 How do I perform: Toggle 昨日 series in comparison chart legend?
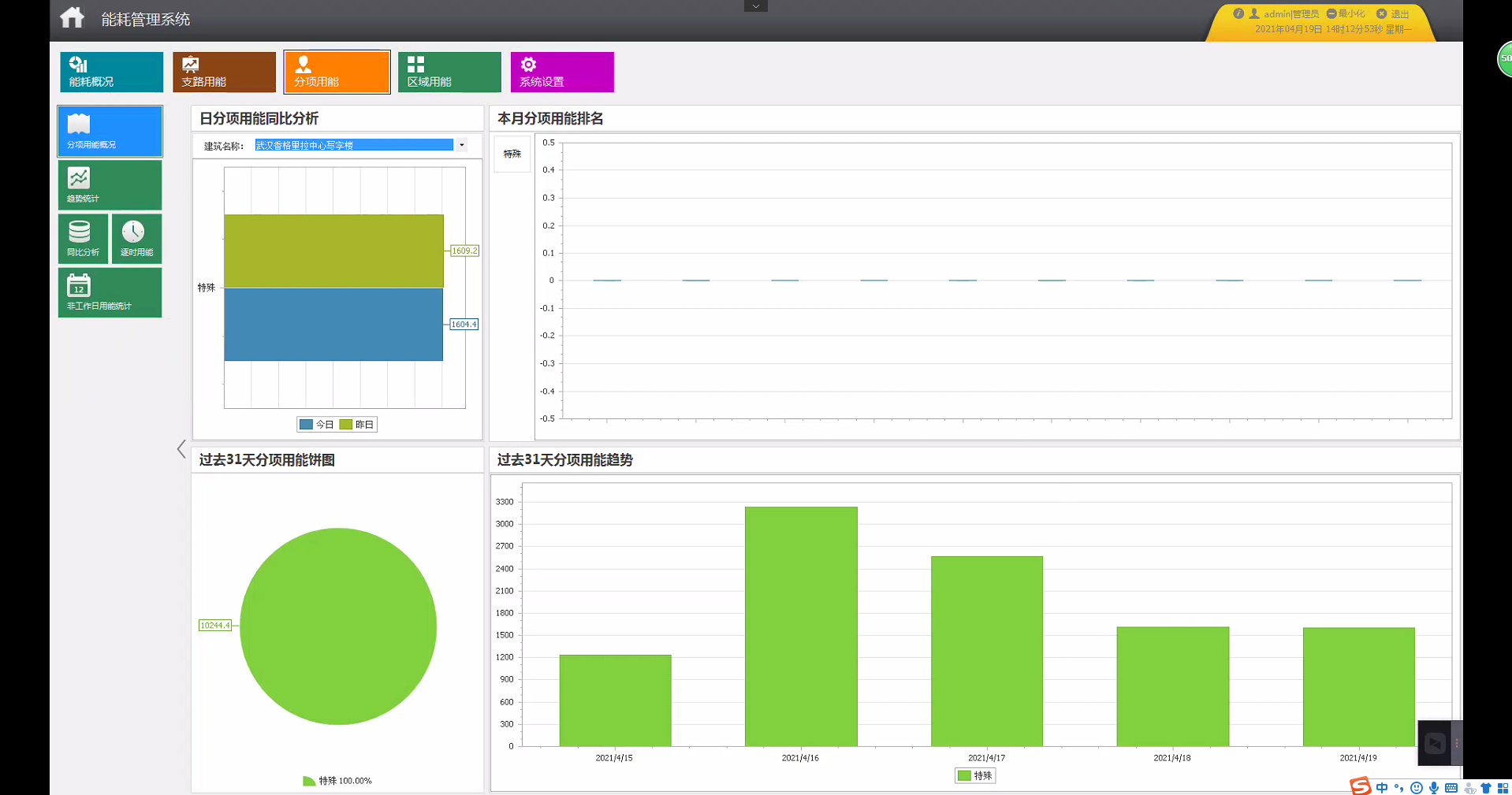[356, 425]
